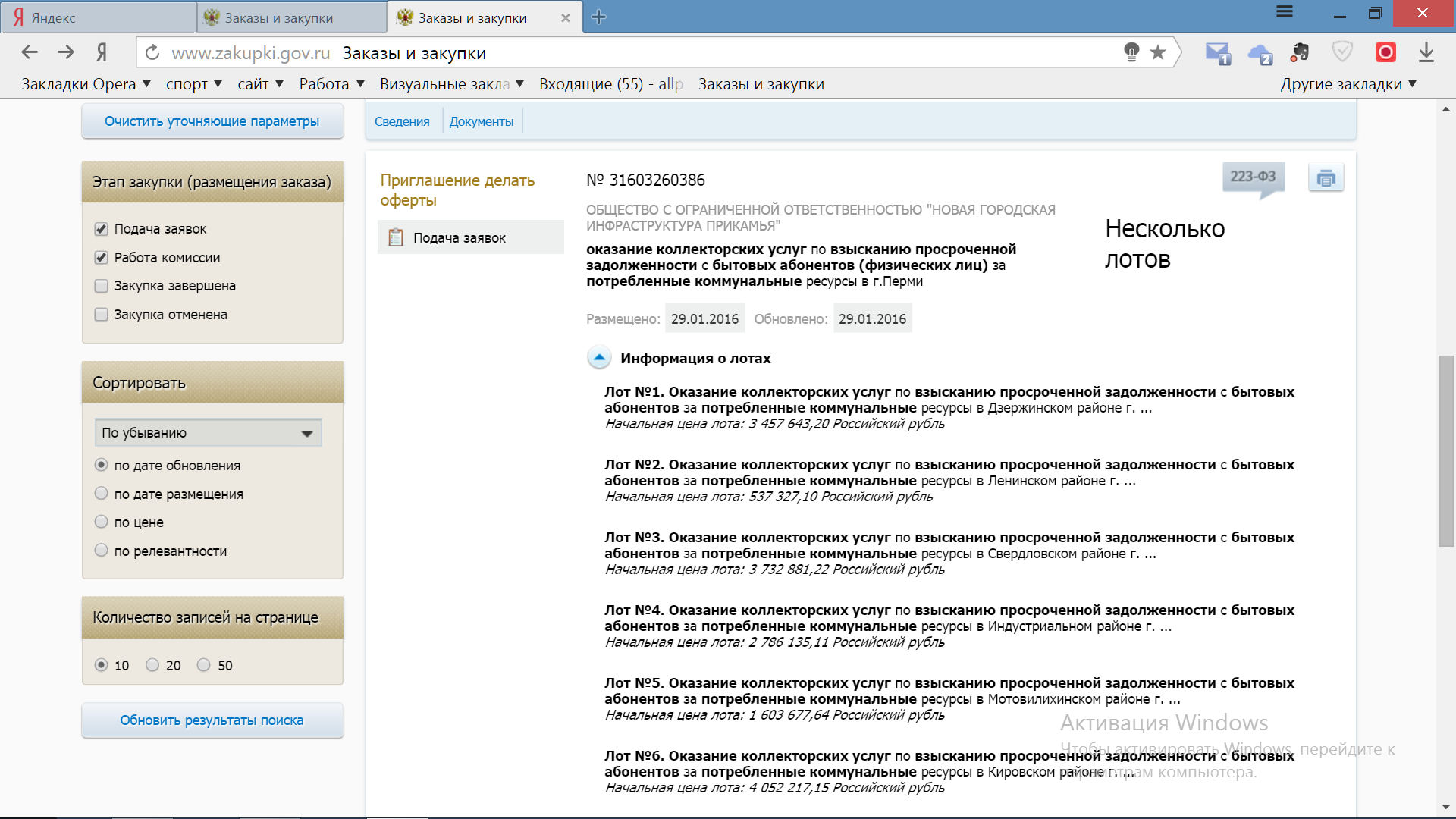Open a new browser tab
This screenshot has width=1456, height=819.
point(599,17)
